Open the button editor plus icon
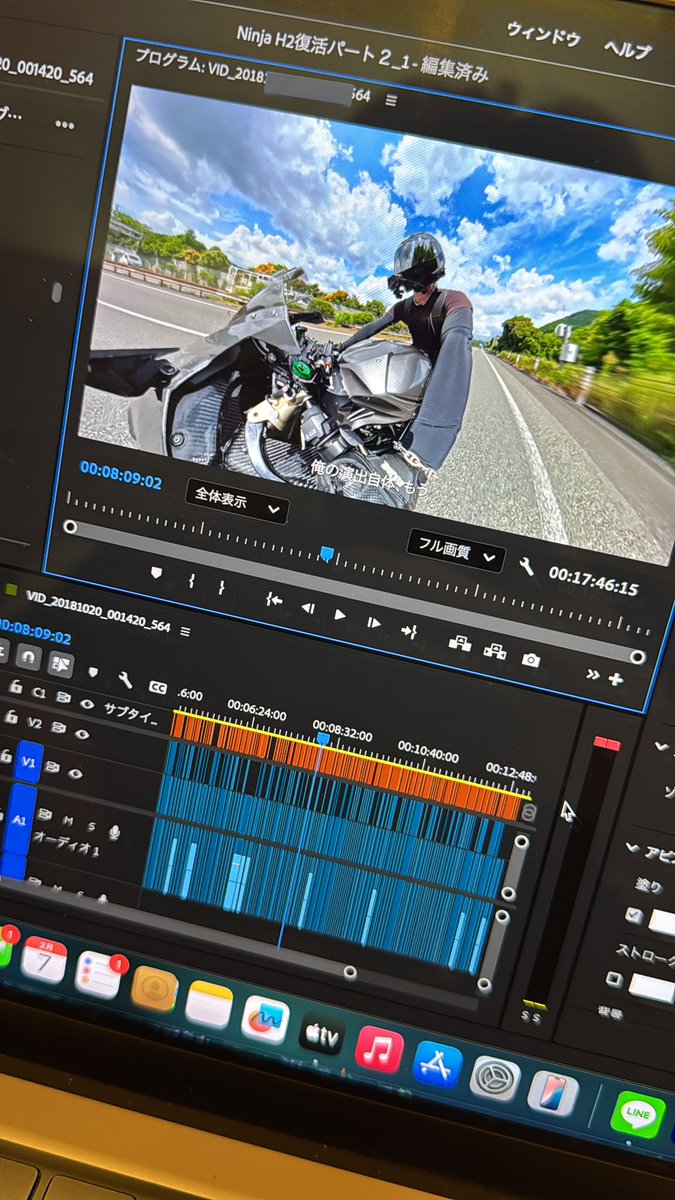Screen dimensions: 675x1200 614,679
